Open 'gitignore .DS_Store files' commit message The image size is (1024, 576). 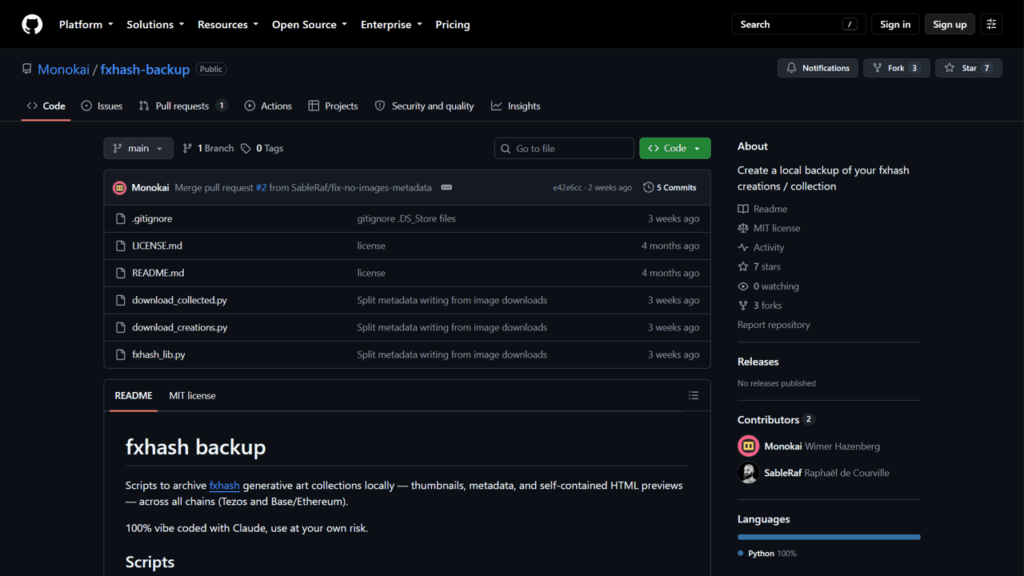(406, 219)
